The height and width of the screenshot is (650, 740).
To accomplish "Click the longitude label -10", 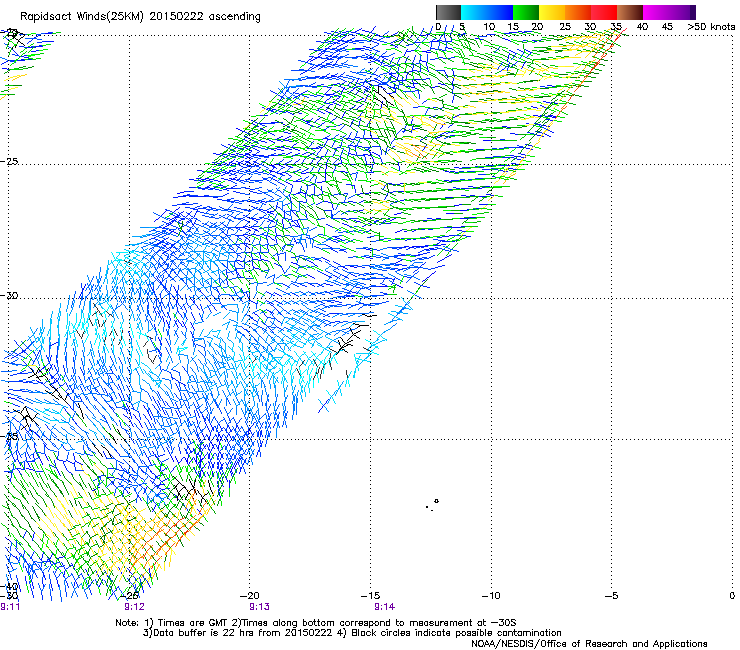I will click(x=490, y=596).
